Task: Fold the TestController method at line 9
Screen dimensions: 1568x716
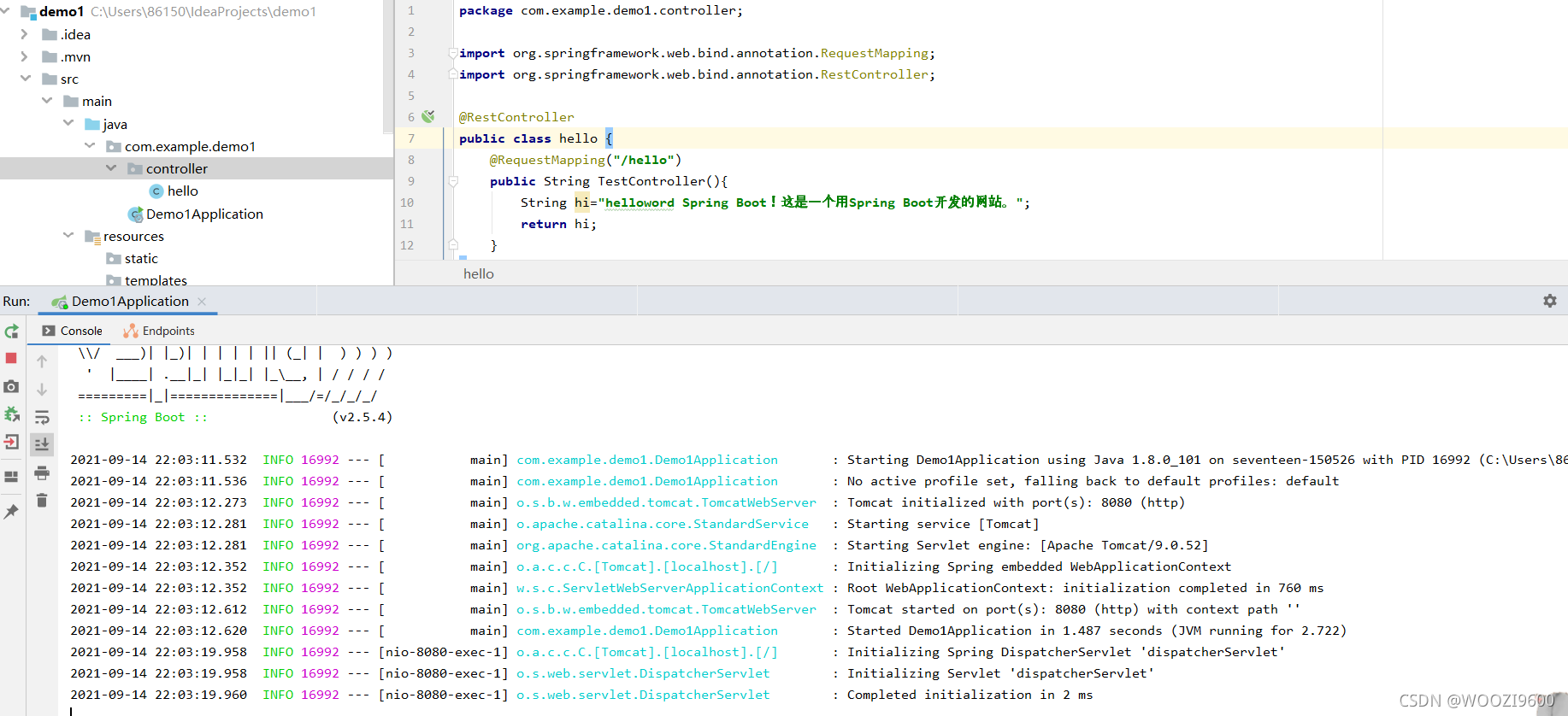Action: point(453,181)
